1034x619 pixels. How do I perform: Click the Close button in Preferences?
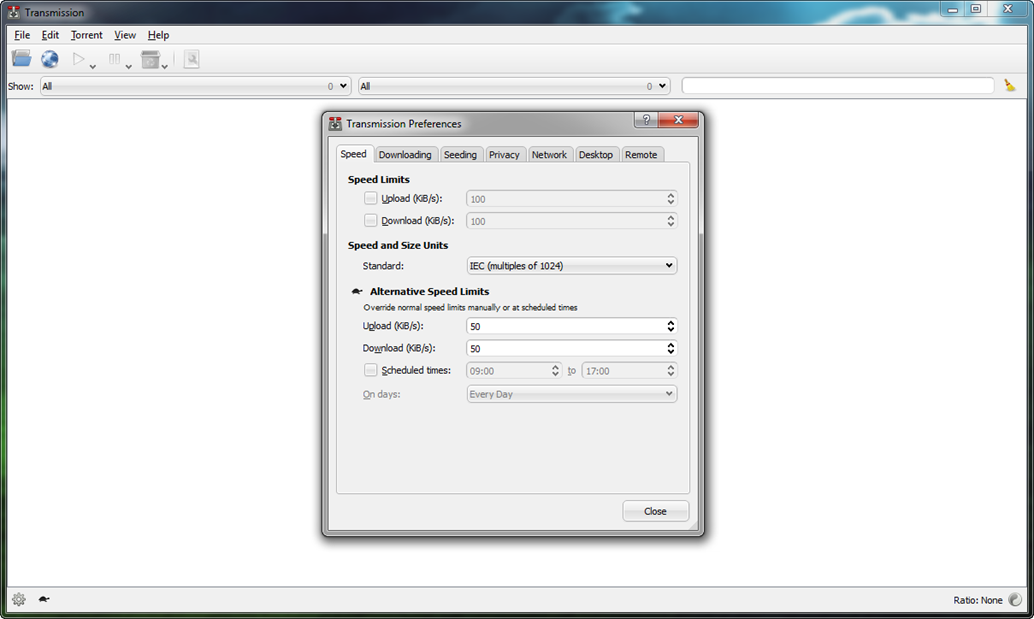655,511
